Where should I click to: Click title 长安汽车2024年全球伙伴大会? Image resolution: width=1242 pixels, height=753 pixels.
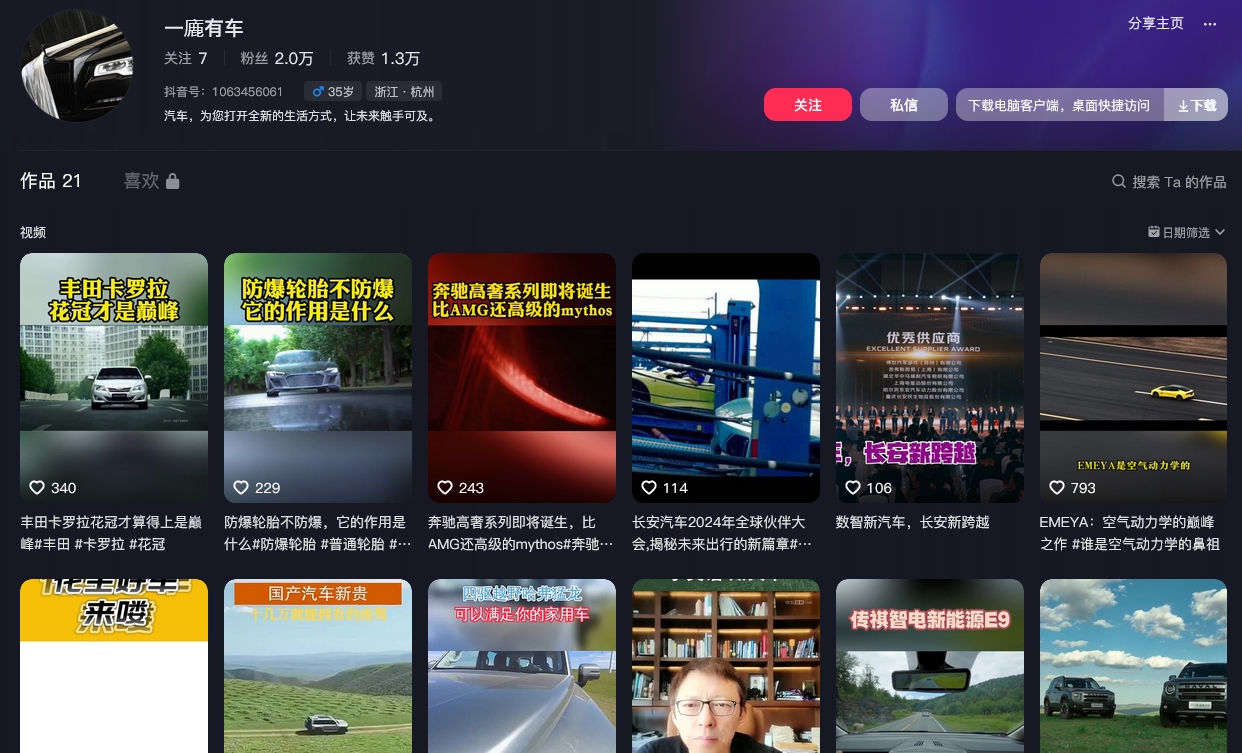click(x=722, y=533)
